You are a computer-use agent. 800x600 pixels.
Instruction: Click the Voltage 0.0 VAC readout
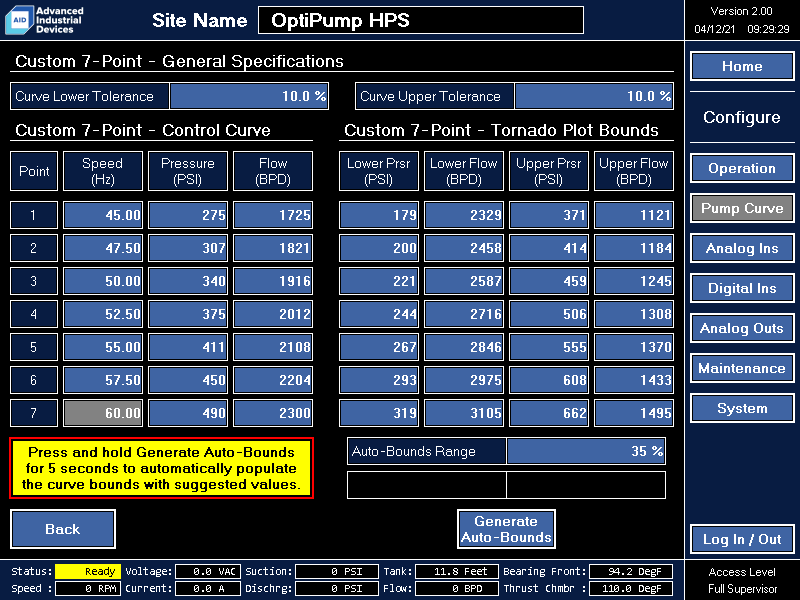pyautogui.click(x=208, y=571)
